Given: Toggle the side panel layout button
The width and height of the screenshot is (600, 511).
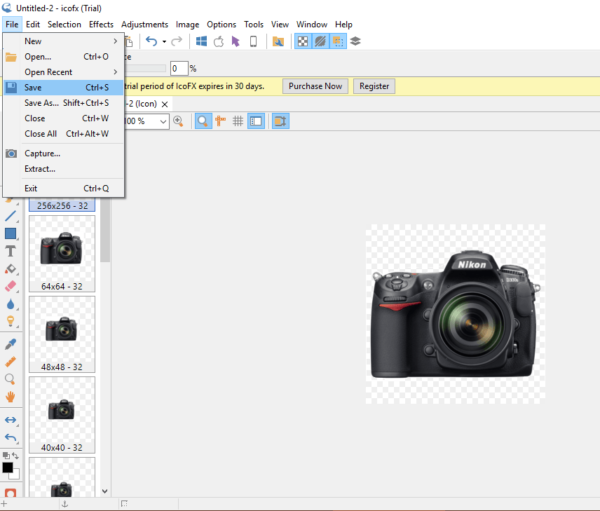Looking at the screenshot, I should click(256, 121).
